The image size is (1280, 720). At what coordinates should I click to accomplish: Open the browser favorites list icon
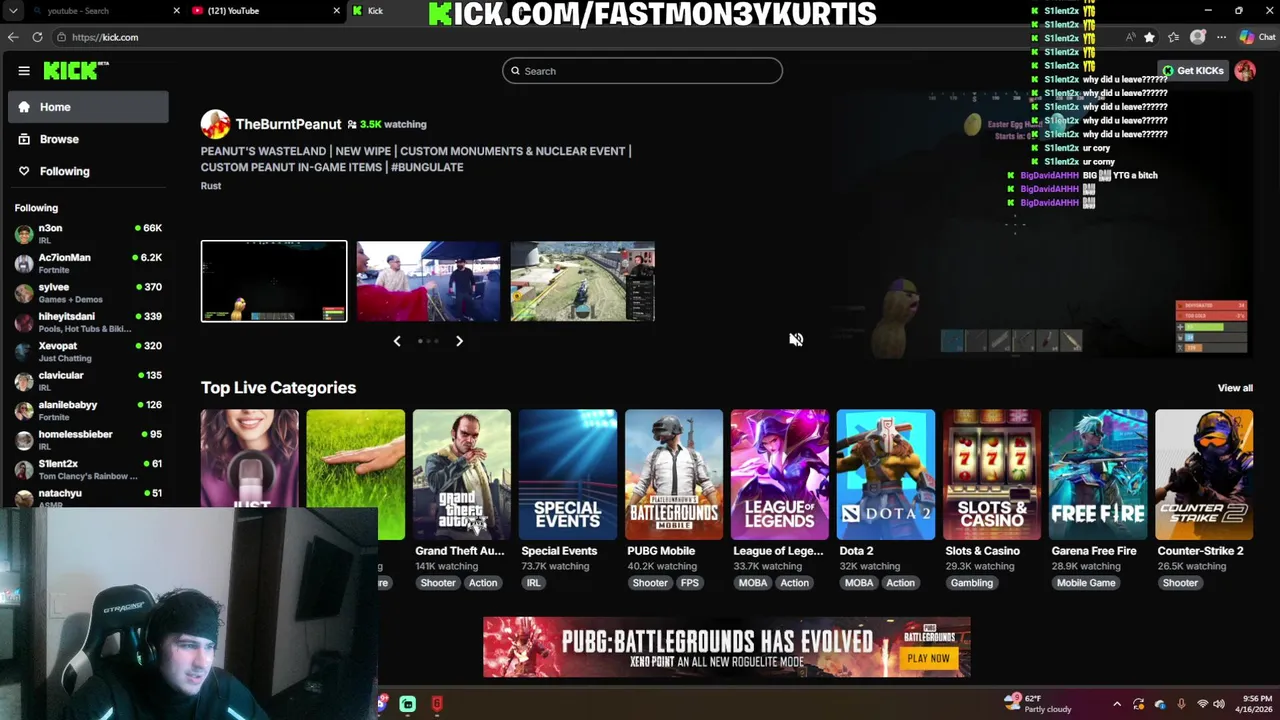pos(1173,37)
